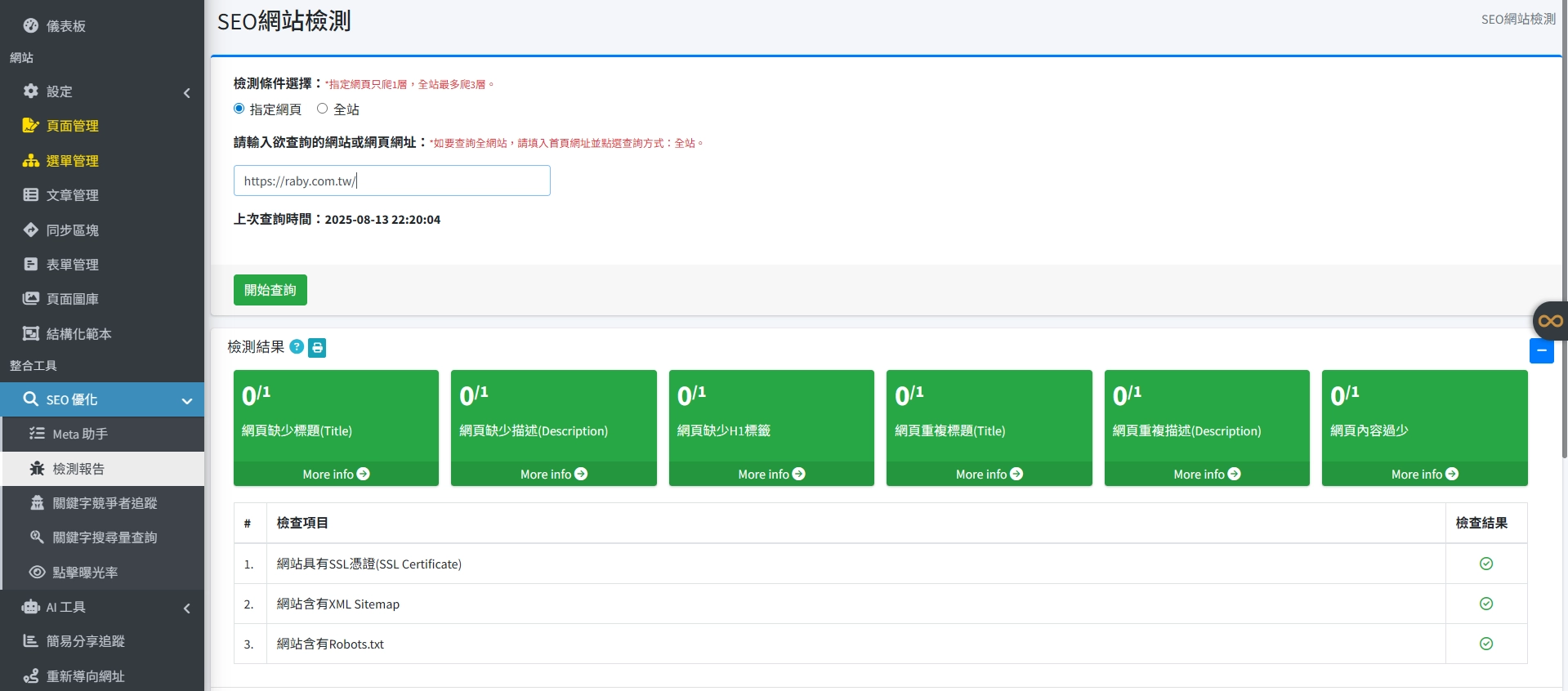This screenshot has height=691, width=1568.
Task: Expand the AI 工具 submenu chevron
Action: (x=186, y=608)
